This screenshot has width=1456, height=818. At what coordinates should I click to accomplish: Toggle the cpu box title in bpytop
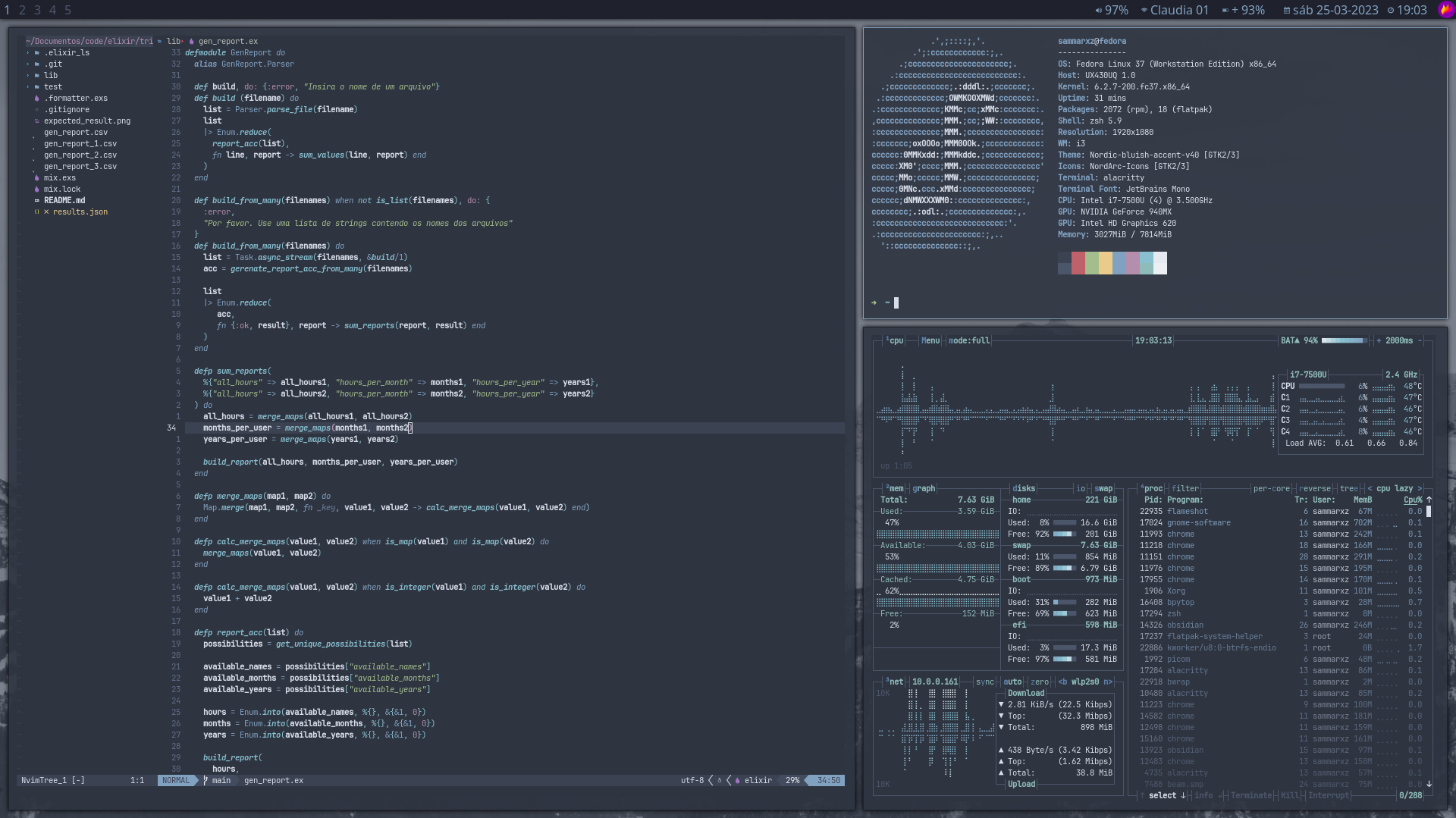[895, 341]
